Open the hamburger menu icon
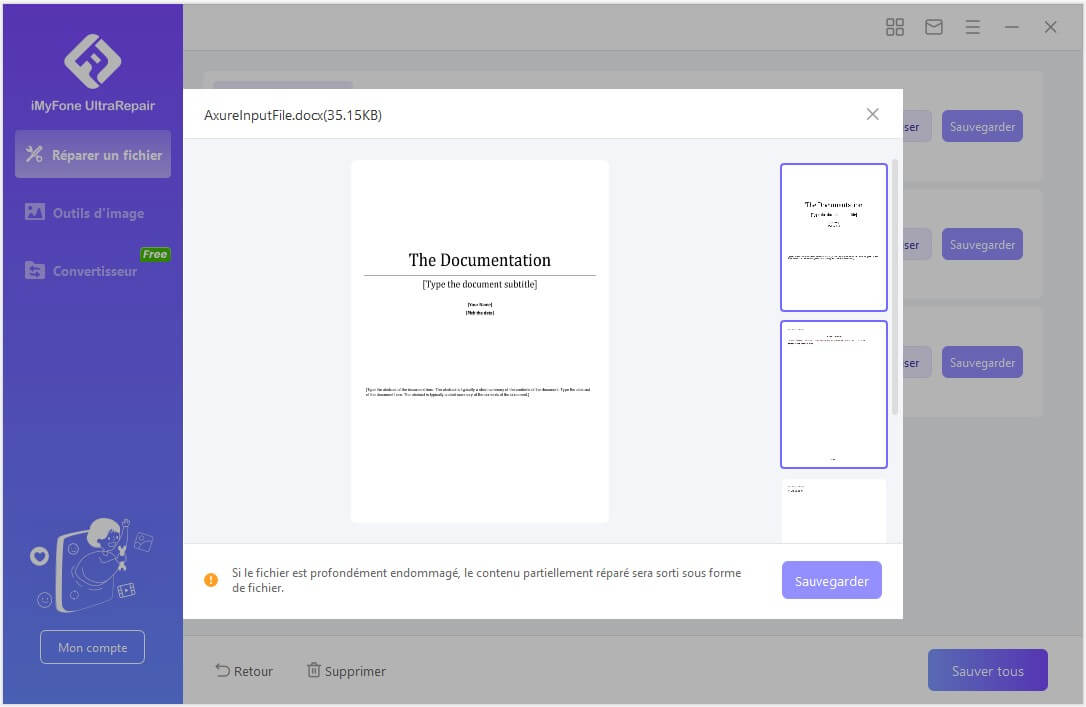Image resolution: width=1086 pixels, height=707 pixels. pos(972,28)
